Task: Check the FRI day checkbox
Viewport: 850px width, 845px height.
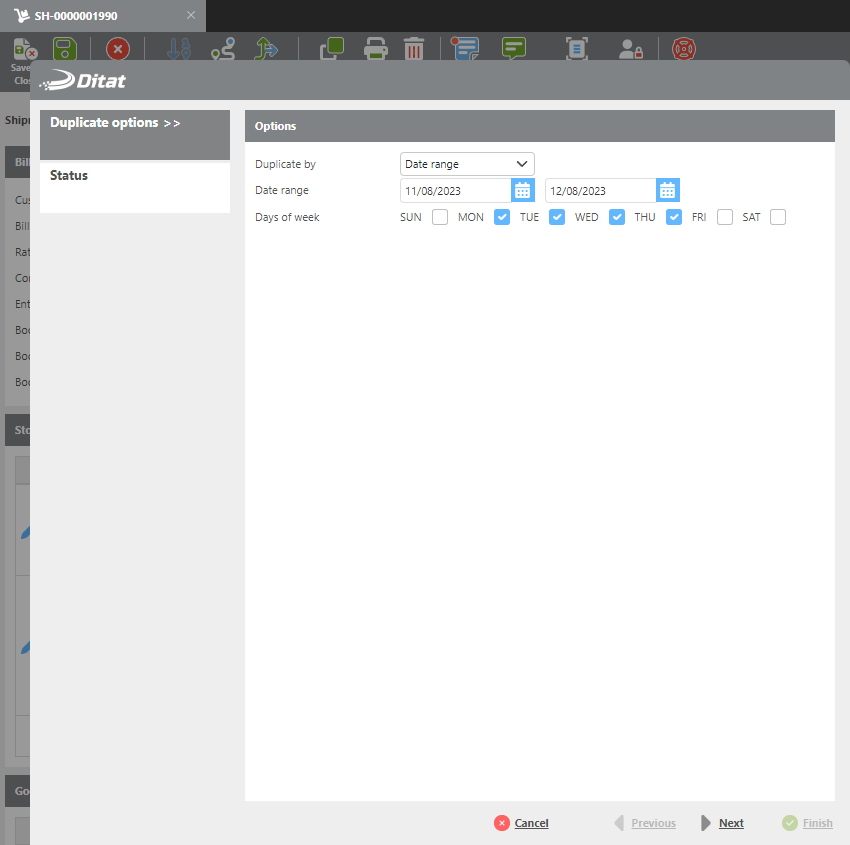Action: (725, 217)
